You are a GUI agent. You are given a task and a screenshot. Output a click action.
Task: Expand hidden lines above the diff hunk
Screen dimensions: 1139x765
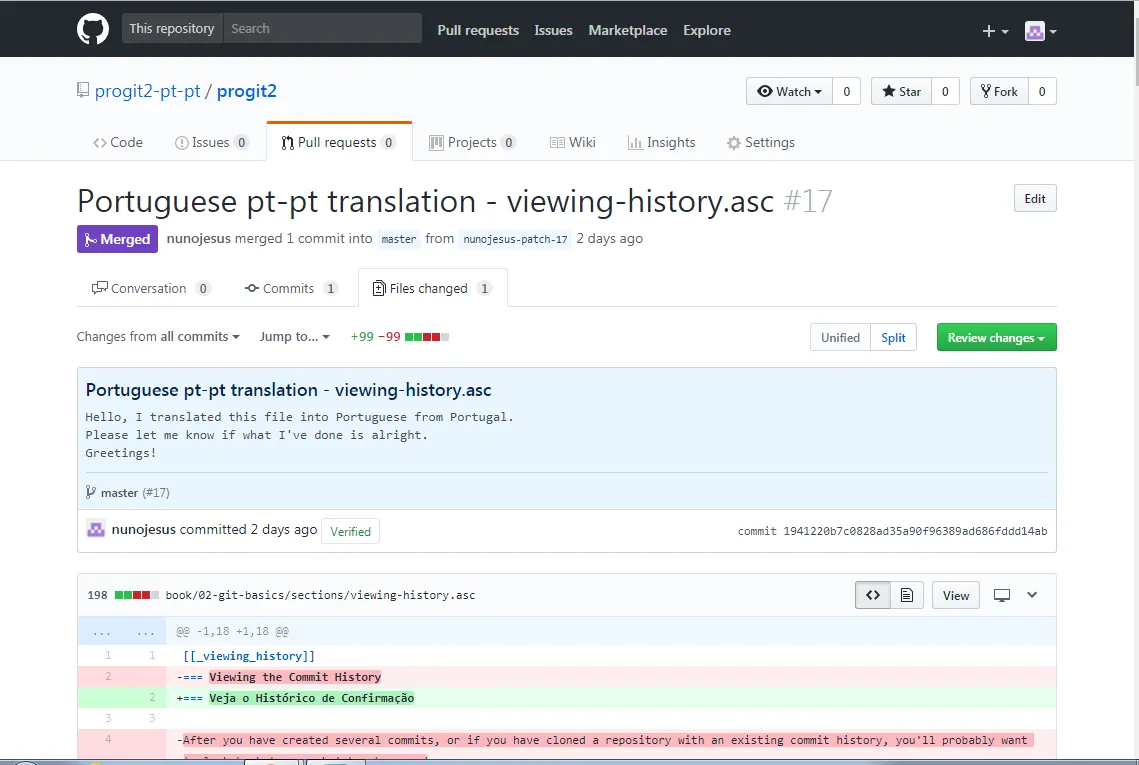point(121,631)
